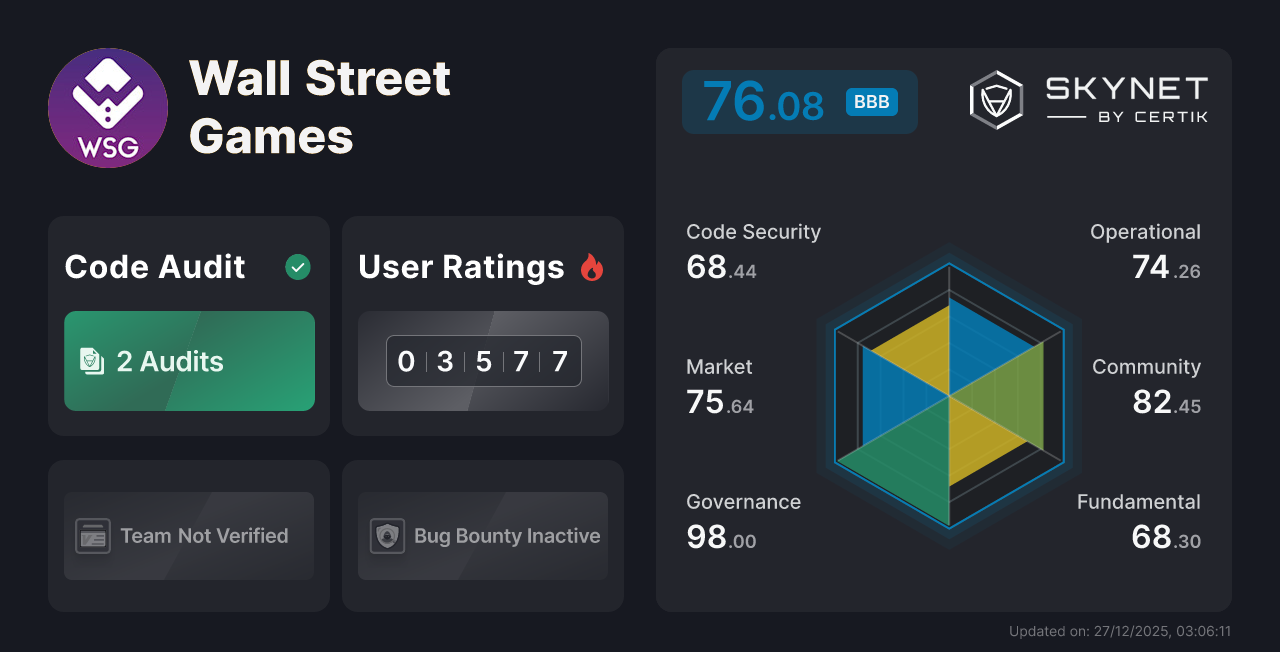Viewport: 1280px width, 652px height.
Task: Click the audit document icon on 2 Audits badge
Action: 92,361
